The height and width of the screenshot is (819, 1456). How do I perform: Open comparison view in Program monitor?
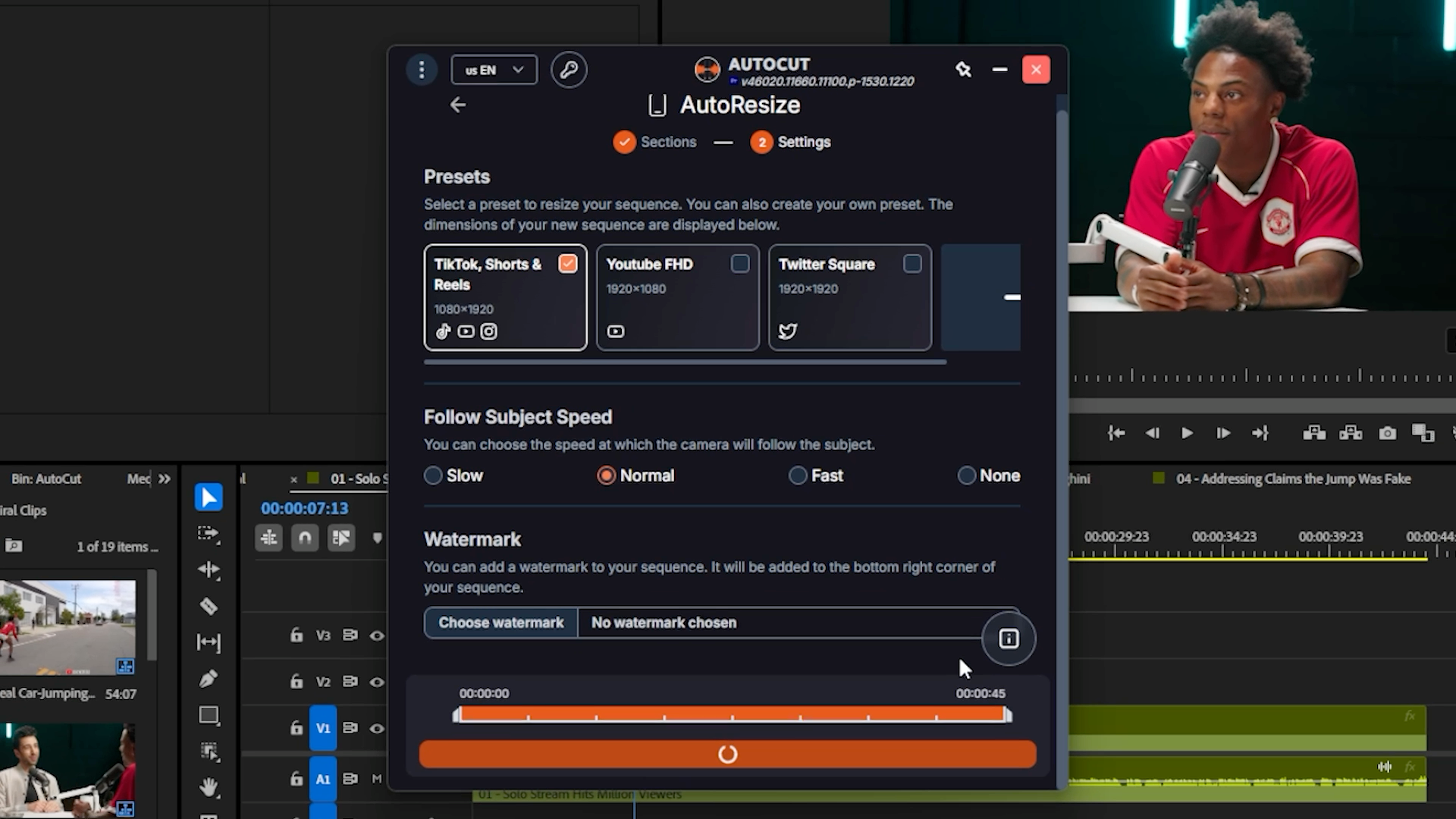(x=1423, y=433)
